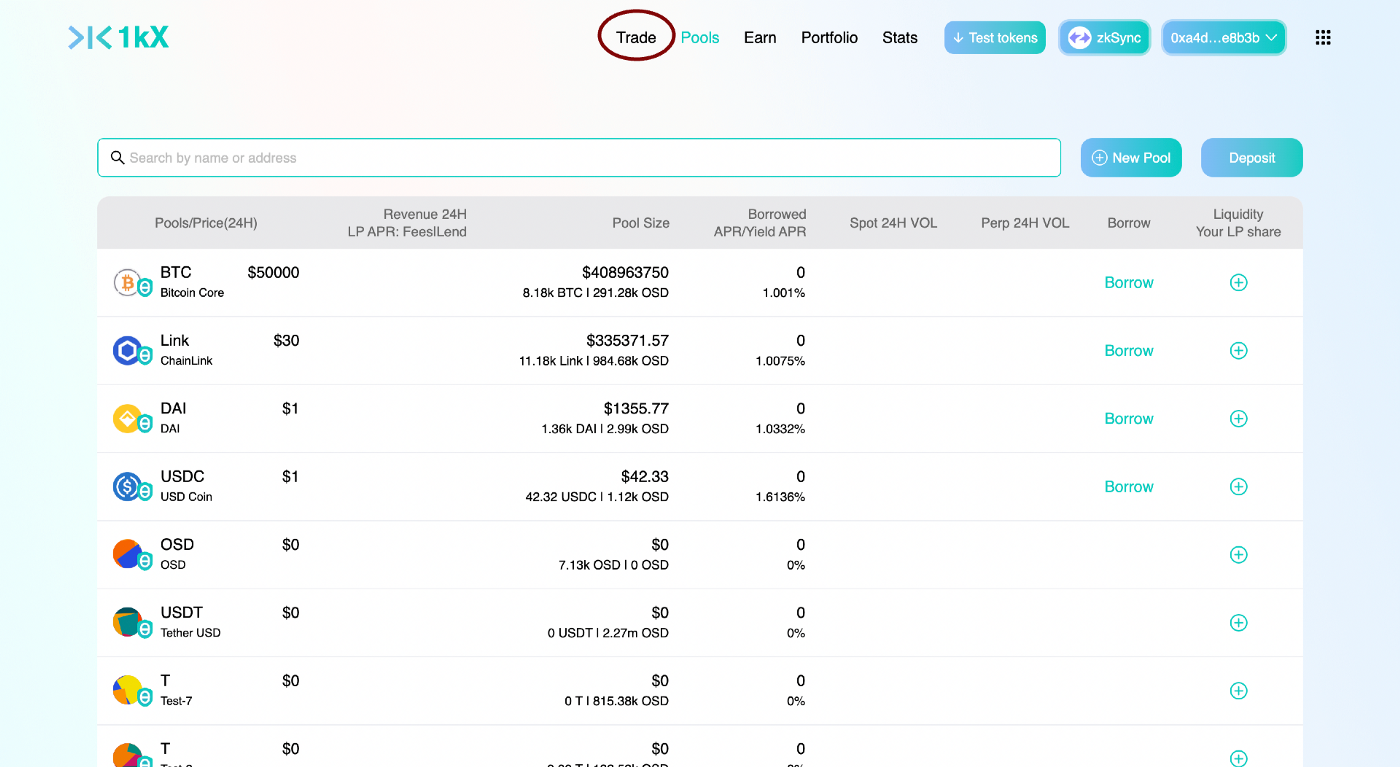The width and height of the screenshot is (1400, 767).
Task: Add liquidity with the Test-7 row plus icon
Action: click(x=1238, y=691)
